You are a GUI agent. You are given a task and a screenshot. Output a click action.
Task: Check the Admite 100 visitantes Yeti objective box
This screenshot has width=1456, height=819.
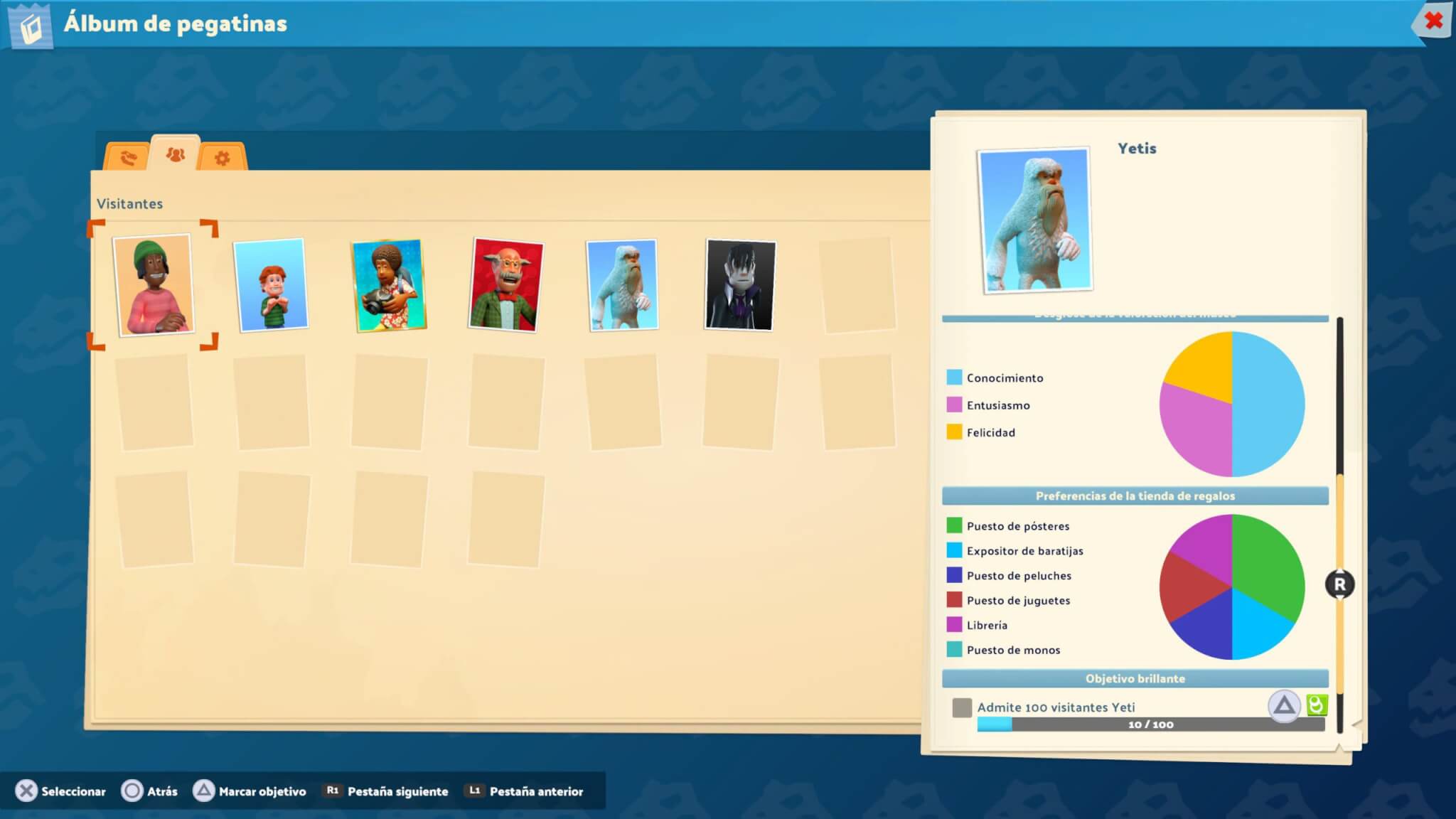pos(961,707)
